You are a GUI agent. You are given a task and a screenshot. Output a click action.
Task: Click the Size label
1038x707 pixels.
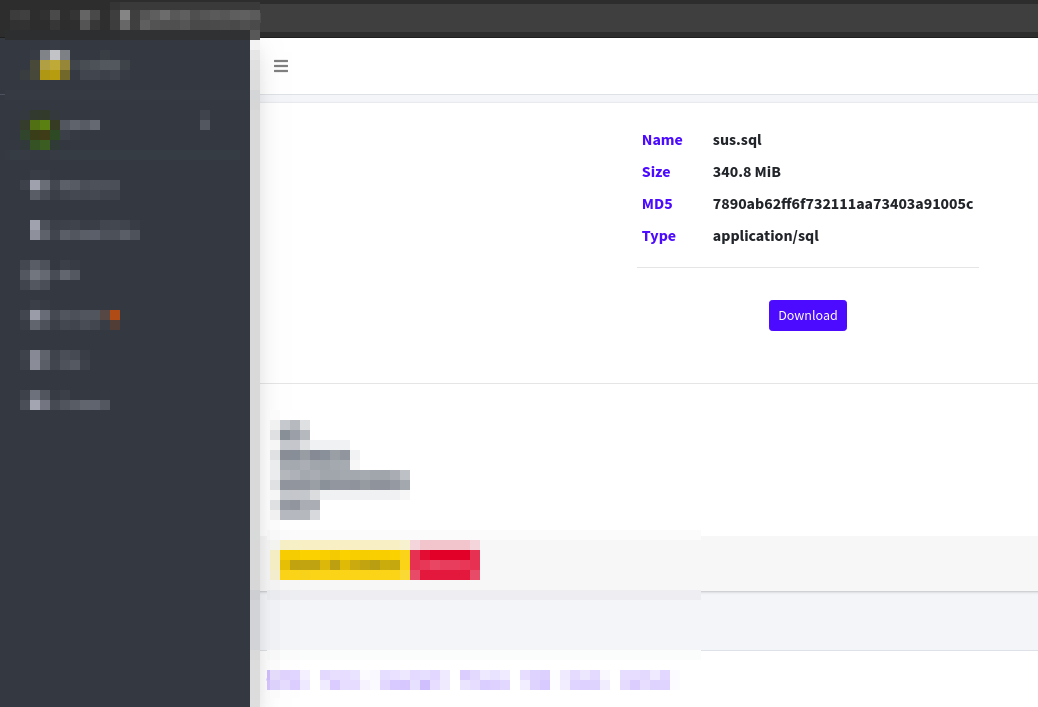point(656,172)
